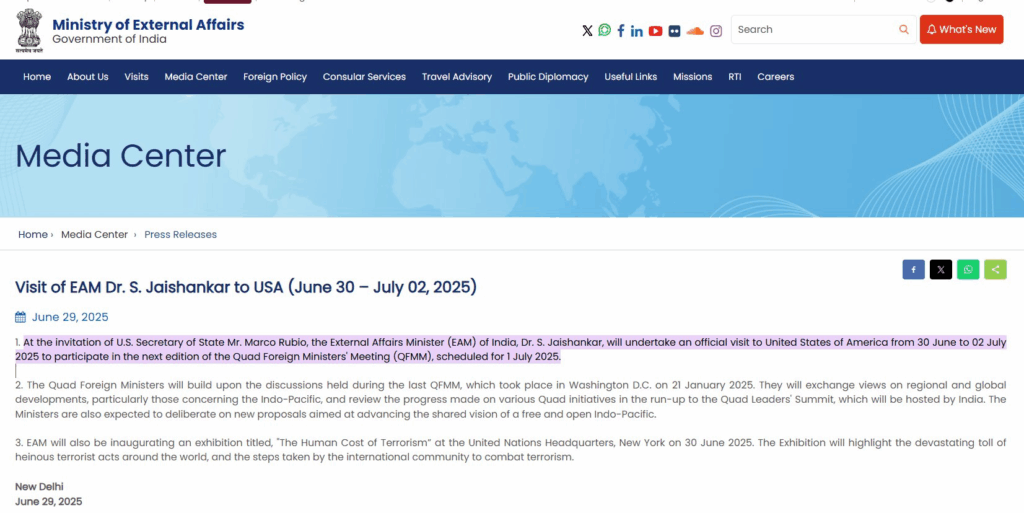This screenshot has width=1024, height=513.
Task: Select Consular Services in navigation bar
Action: [x=364, y=77]
